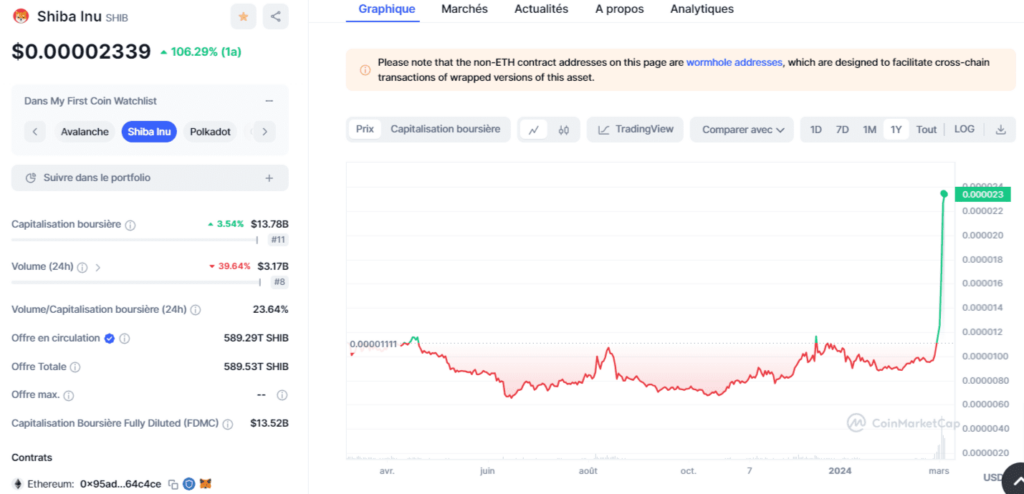Viewport: 1024px width, 494px height.
Task: Click Suivre dans le portfolio button
Action: [x=150, y=178]
